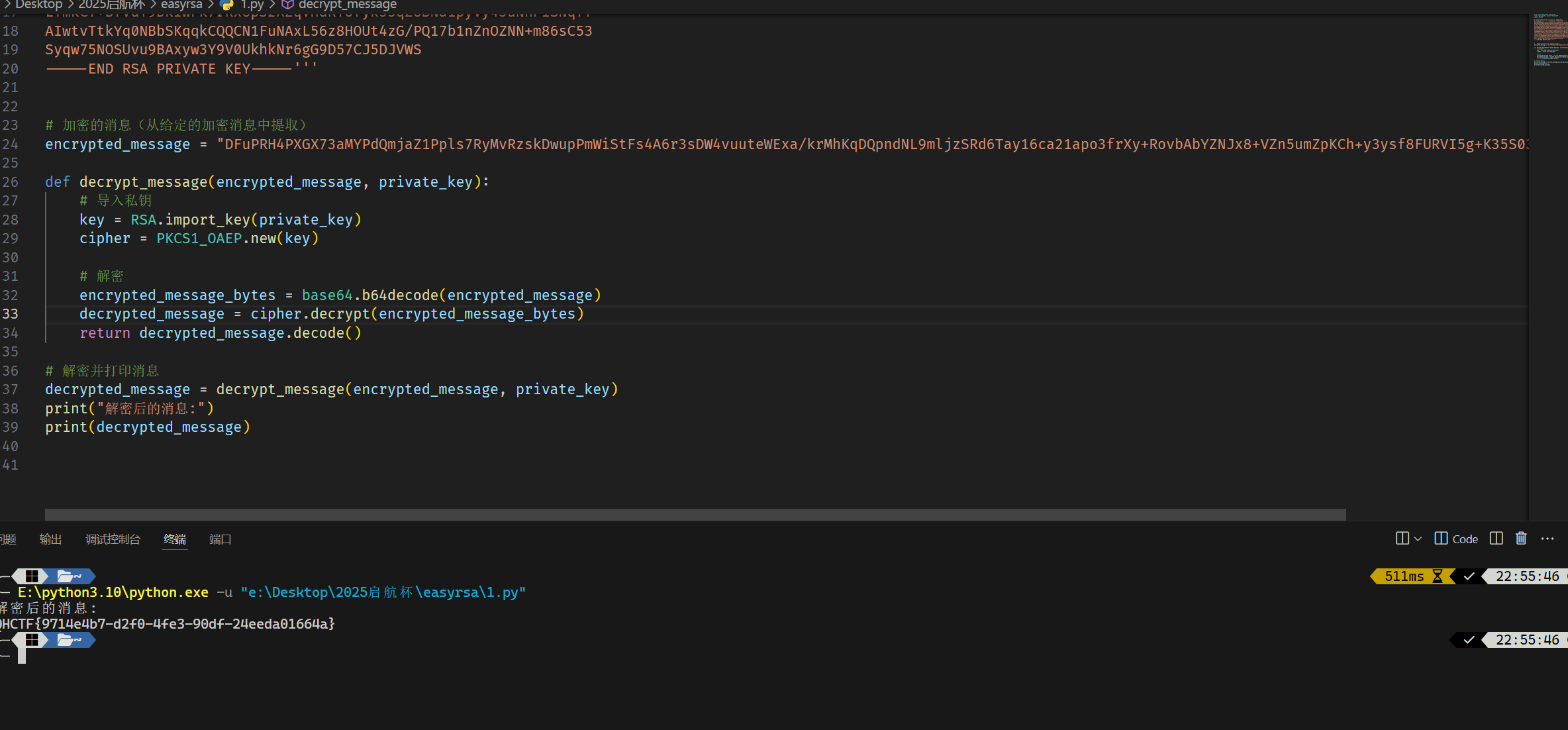Select the Code terminal instance
Screen dimensions: 1568x730
[x=1456, y=539]
